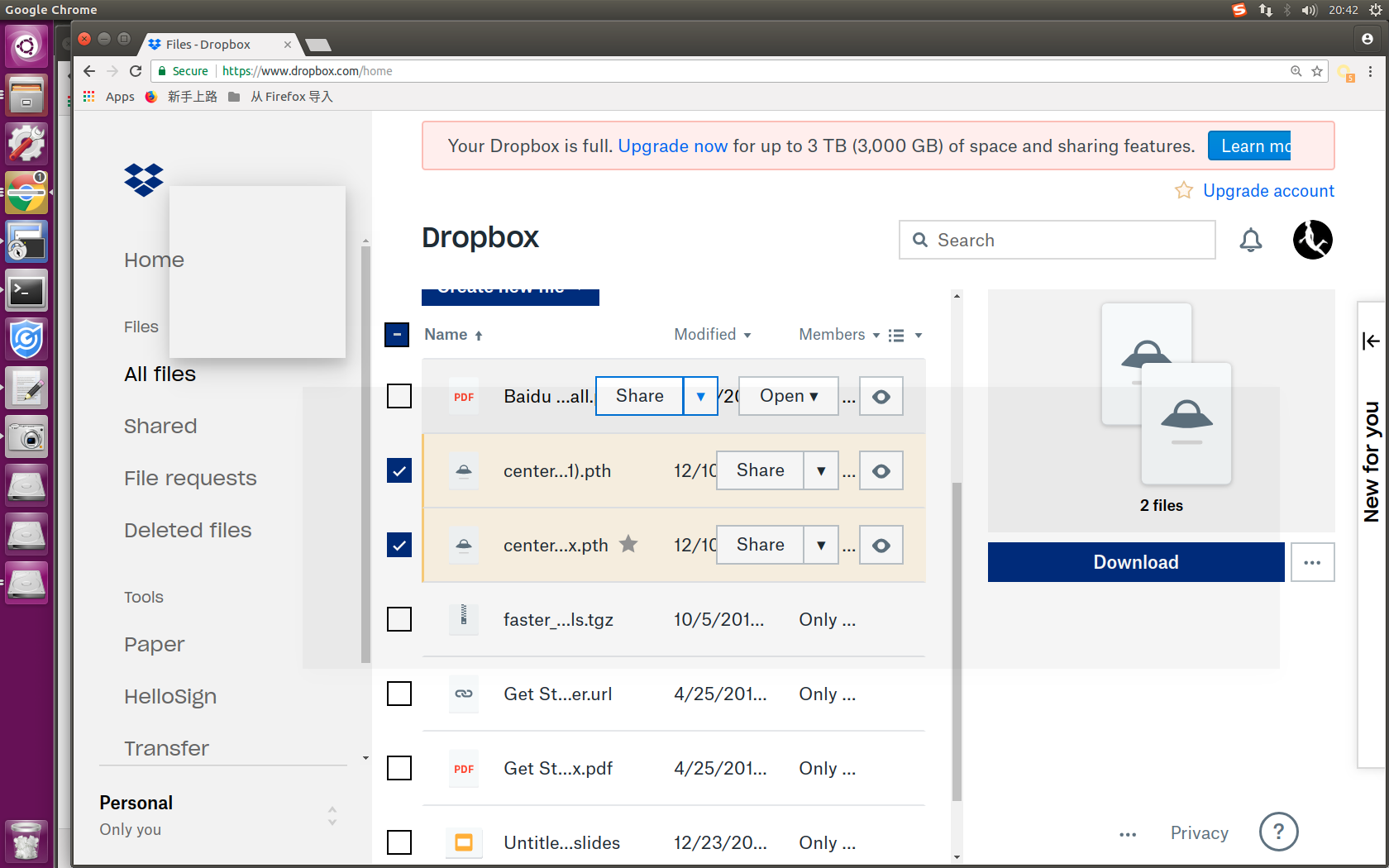This screenshot has height=868, width=1389.
Task: Open the Open dropdown menu
Action: click(786, 396)
